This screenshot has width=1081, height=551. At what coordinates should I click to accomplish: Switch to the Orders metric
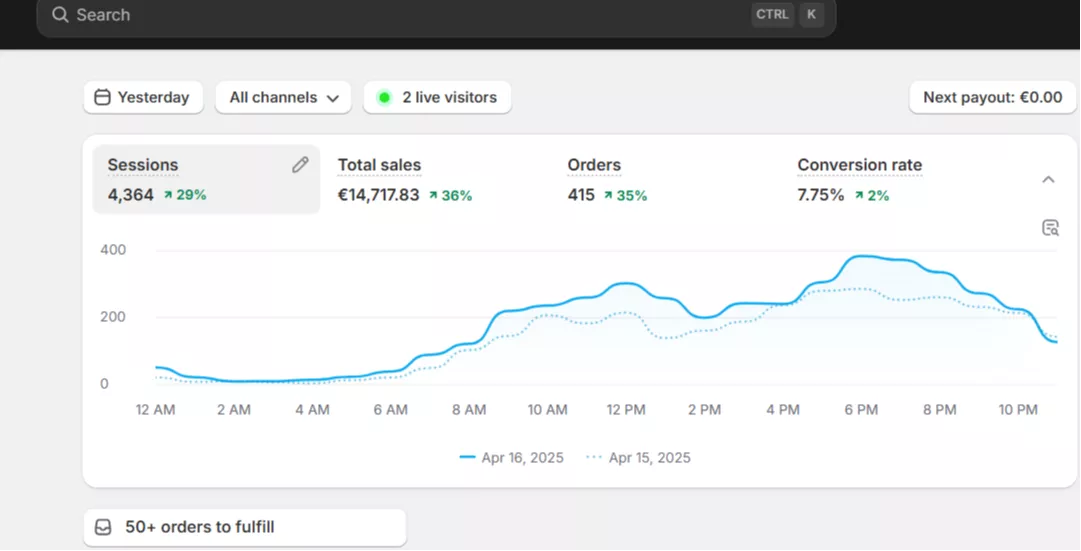click(x=607, y=180)
